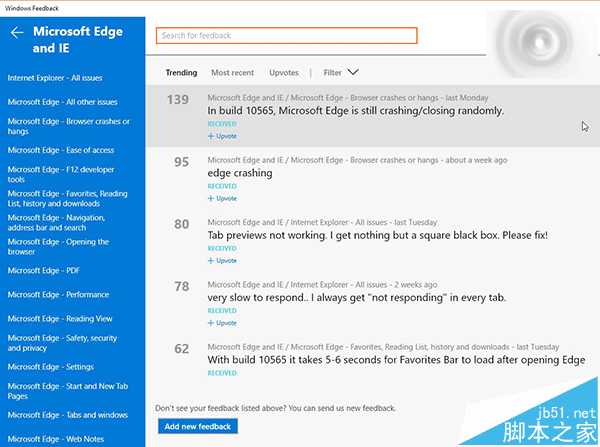Screen dimensions: 600x447
Task: Switch to the Trending tab
Action: click(181, 73)
